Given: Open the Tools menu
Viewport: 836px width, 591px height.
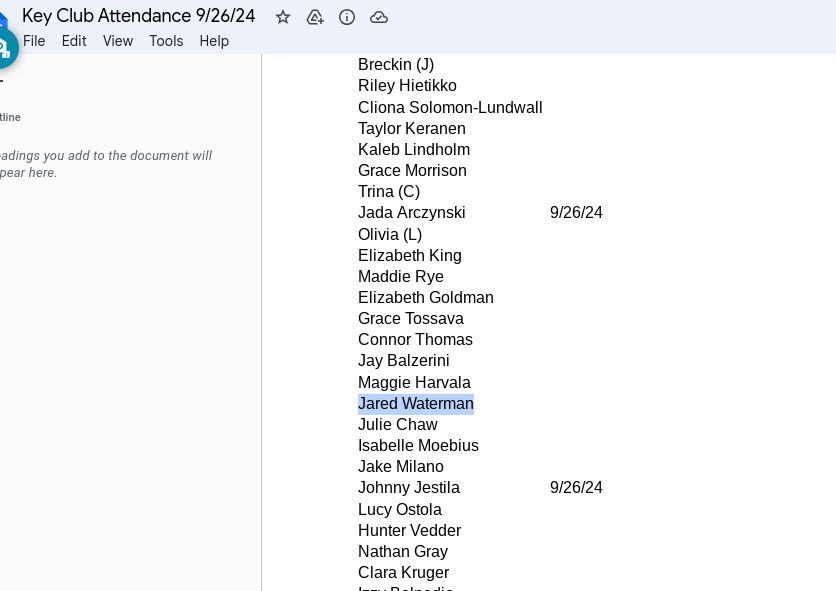Looking at the screenshot, I should click(166, 41).
